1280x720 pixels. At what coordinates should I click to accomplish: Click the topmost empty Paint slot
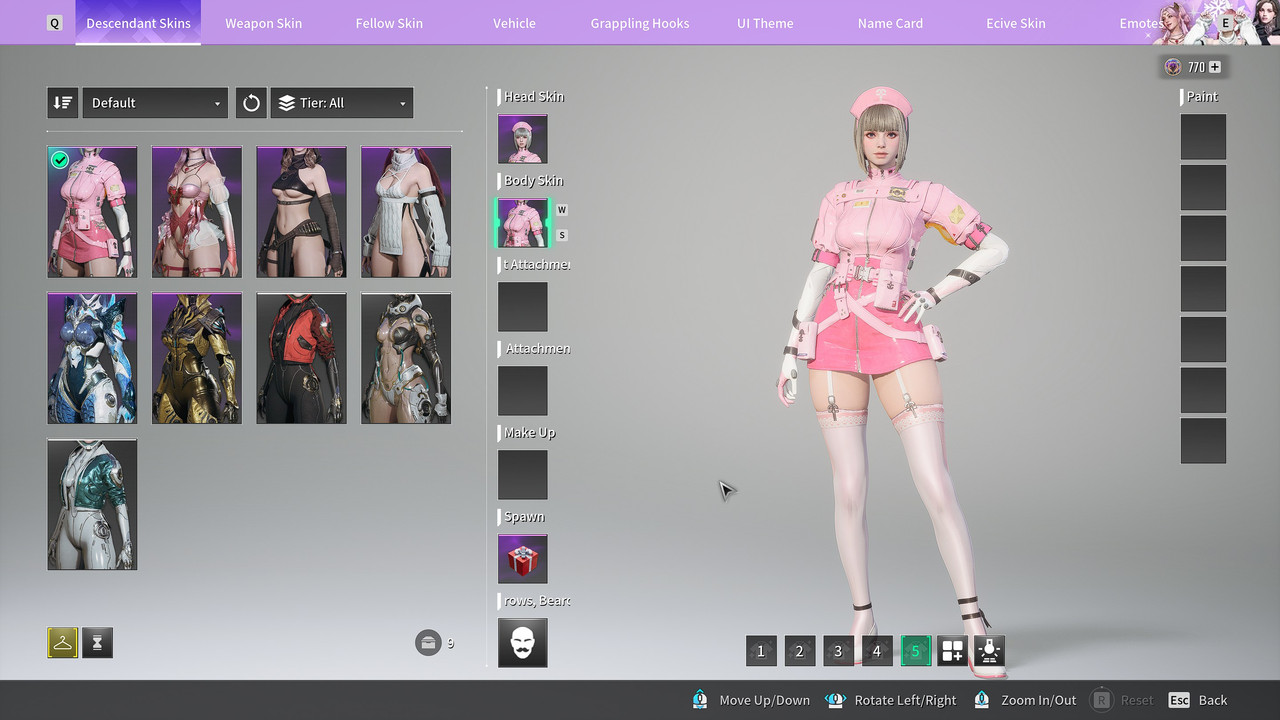1203,137
